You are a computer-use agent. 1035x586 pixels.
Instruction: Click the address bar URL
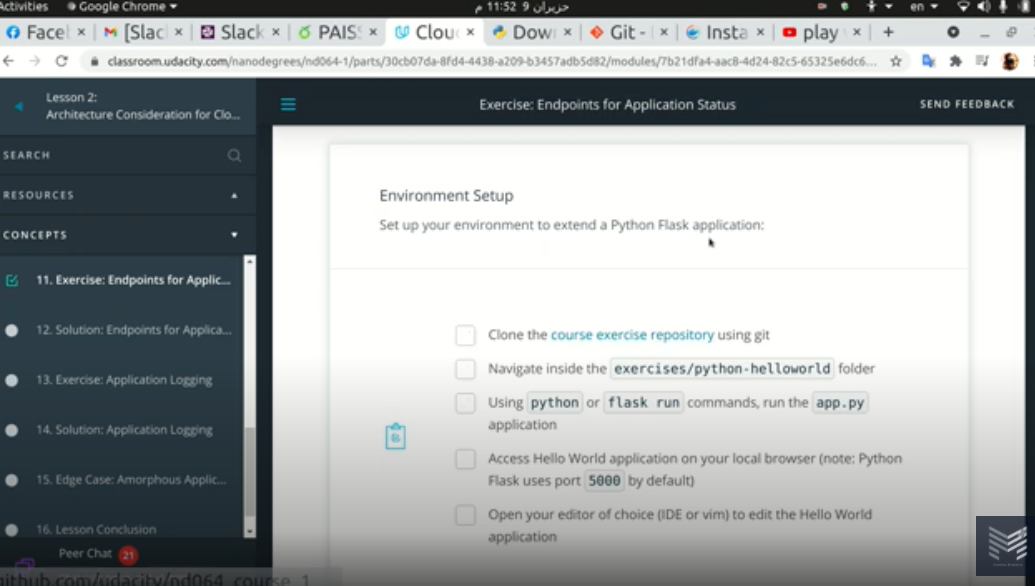click(492, 61)
